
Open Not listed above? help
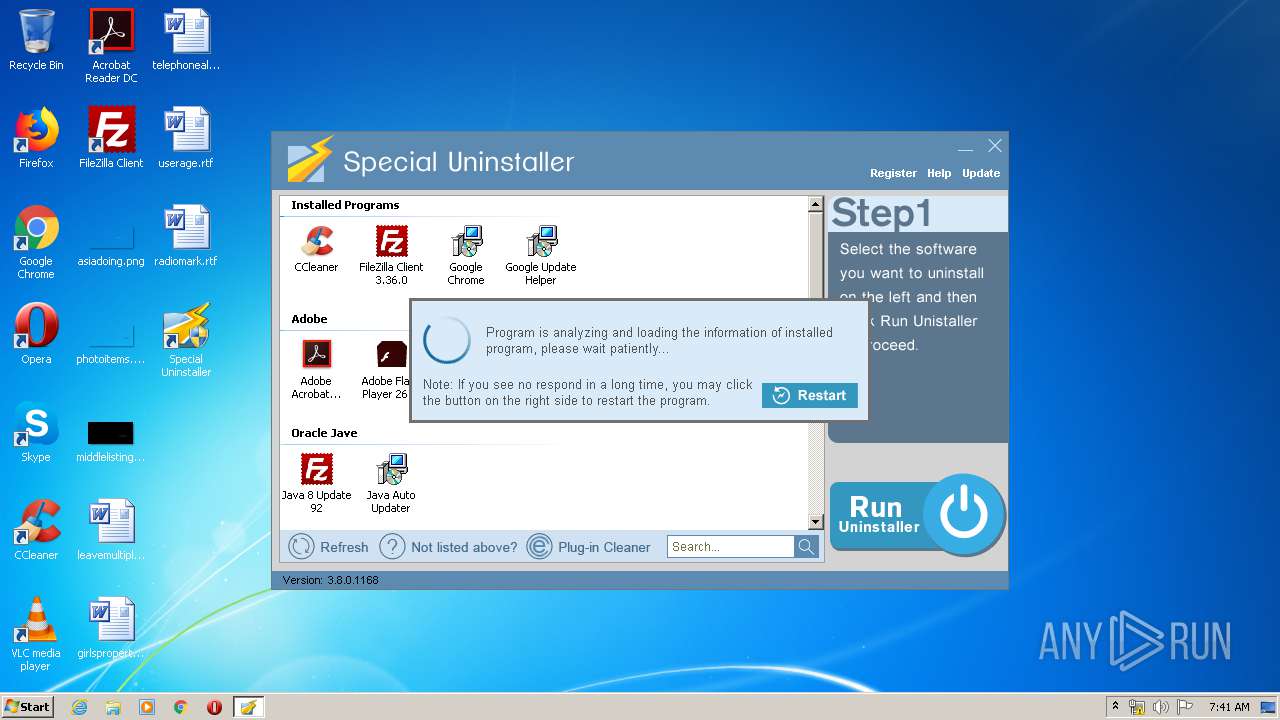coord(449,547)
